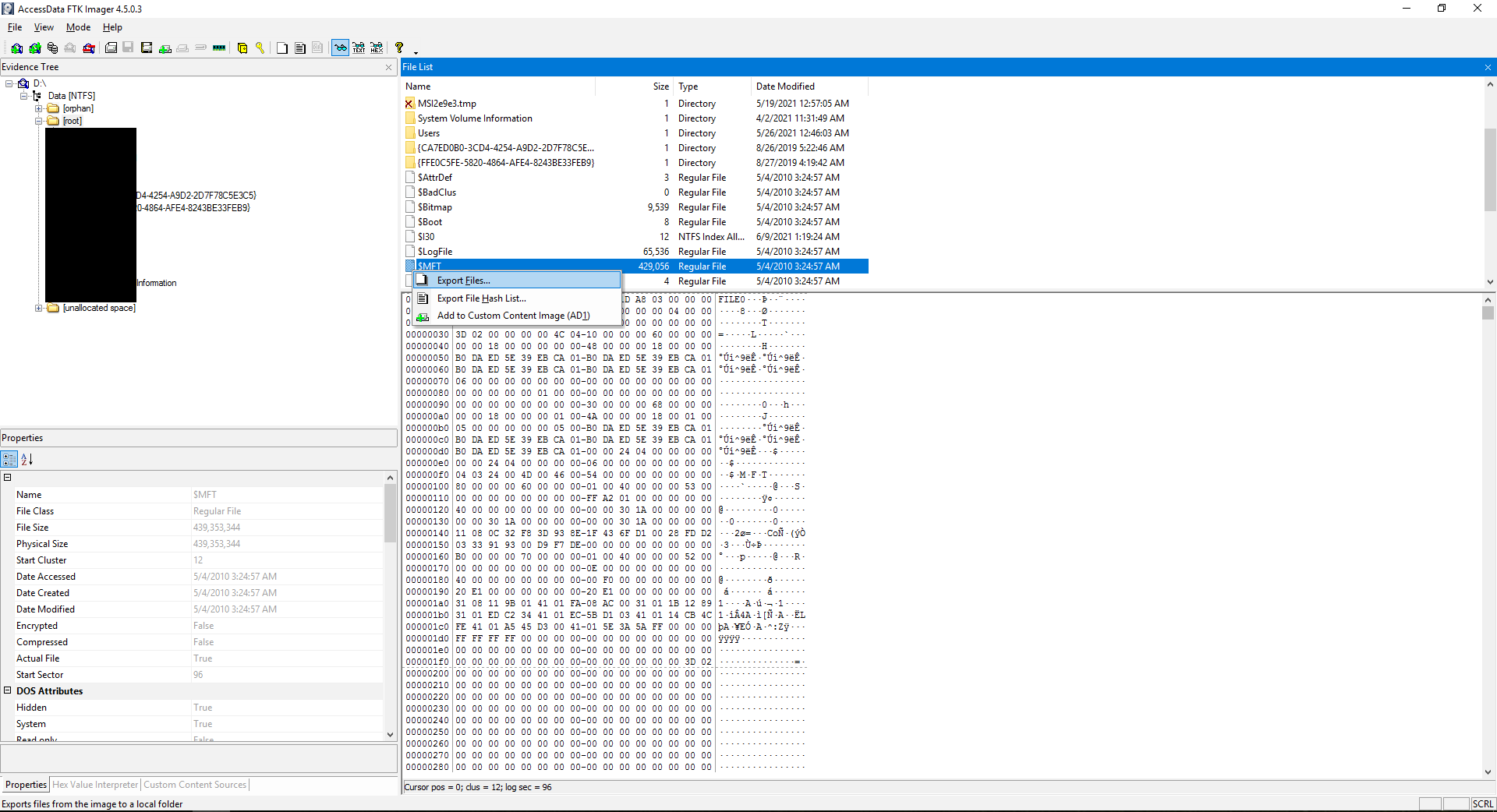Select System Volume Information folder icon
Screen dimensions: 1497x812
(x=410, y=118)
